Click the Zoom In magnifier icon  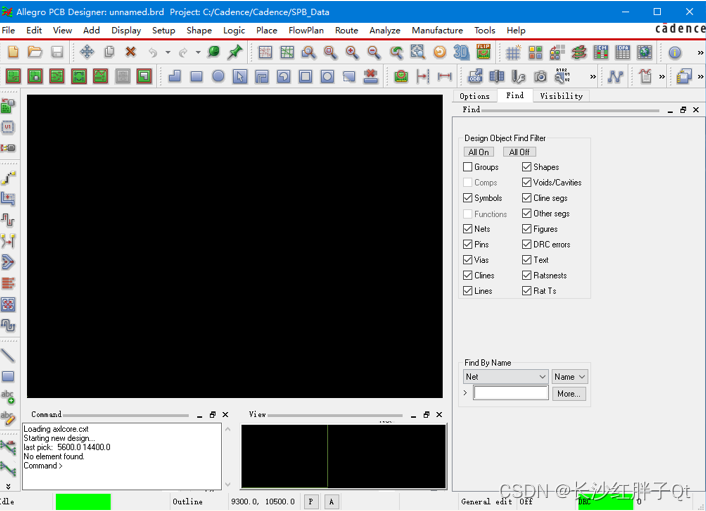(x=352, y=52)
